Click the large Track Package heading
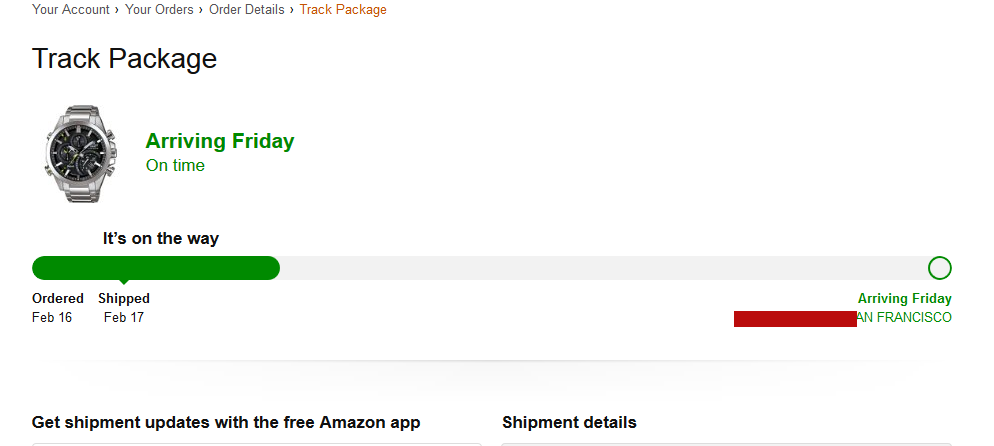The width and height of the screenshot is (994, 446). pyautogui.click(x=124, y=59)
